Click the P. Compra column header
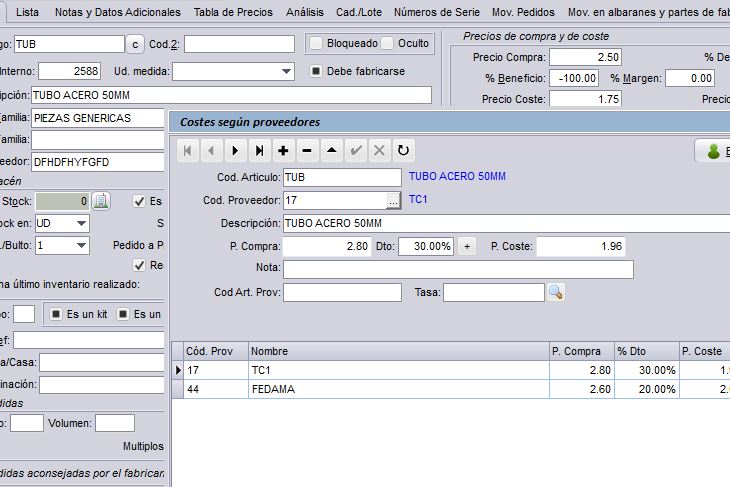 click(581, 351)
